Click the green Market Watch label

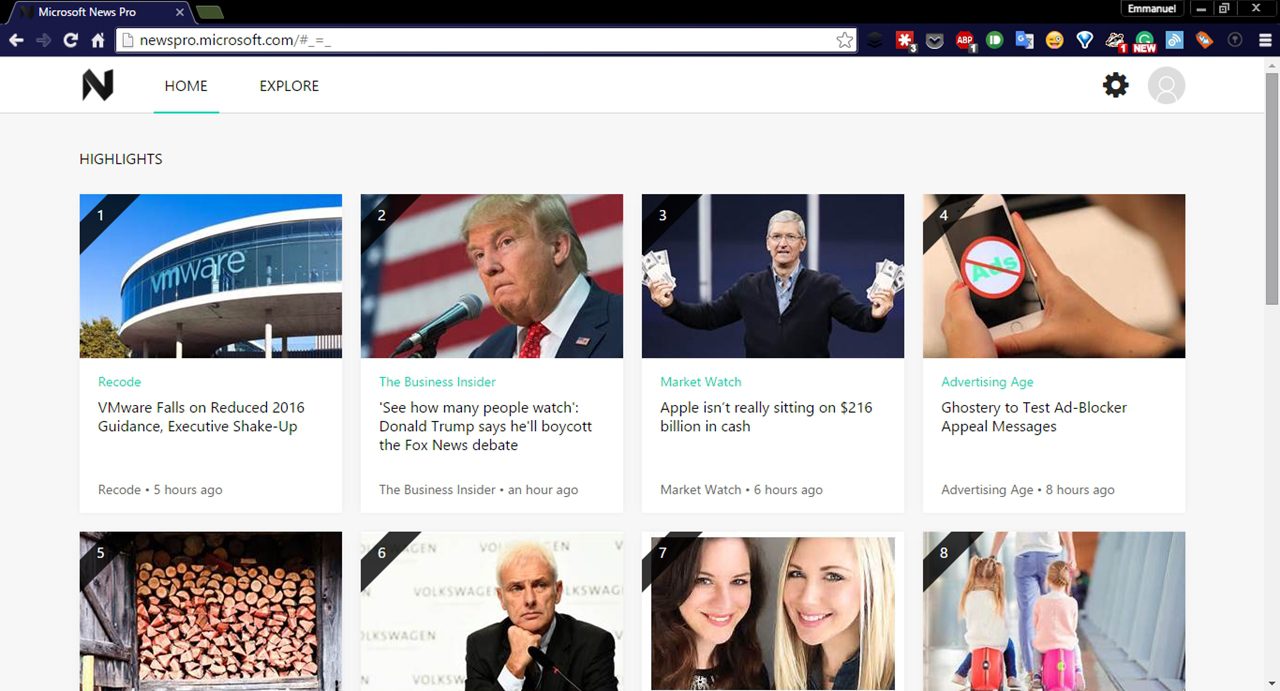(x=701, y=382)
